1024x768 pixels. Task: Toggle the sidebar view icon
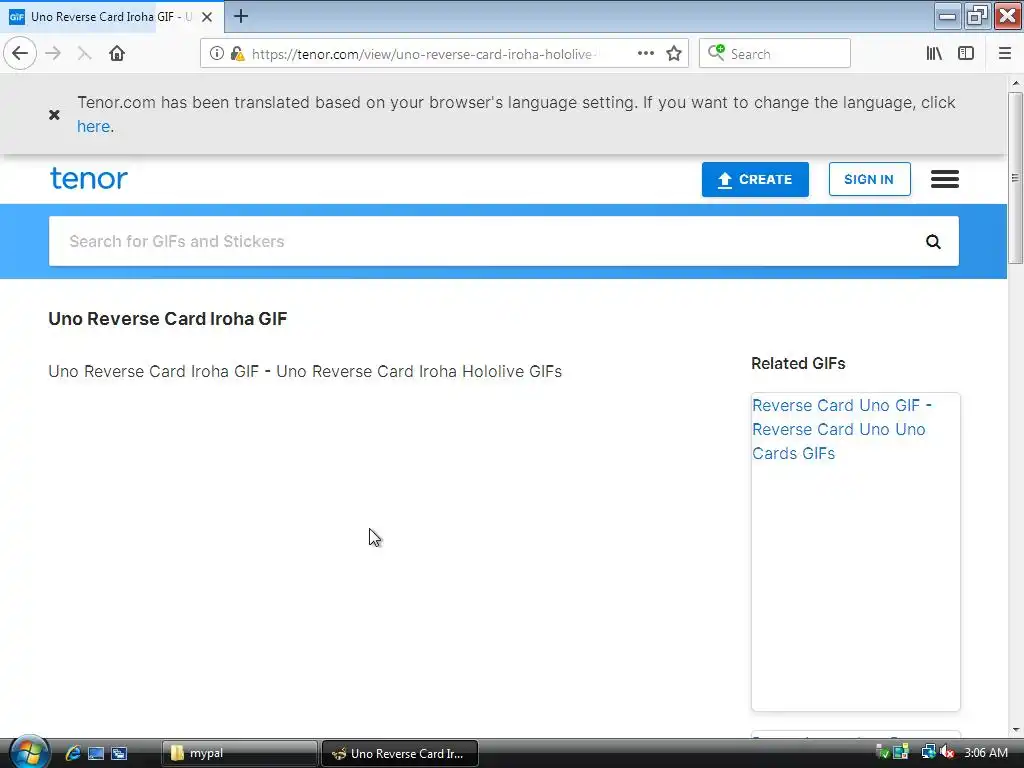966,54
